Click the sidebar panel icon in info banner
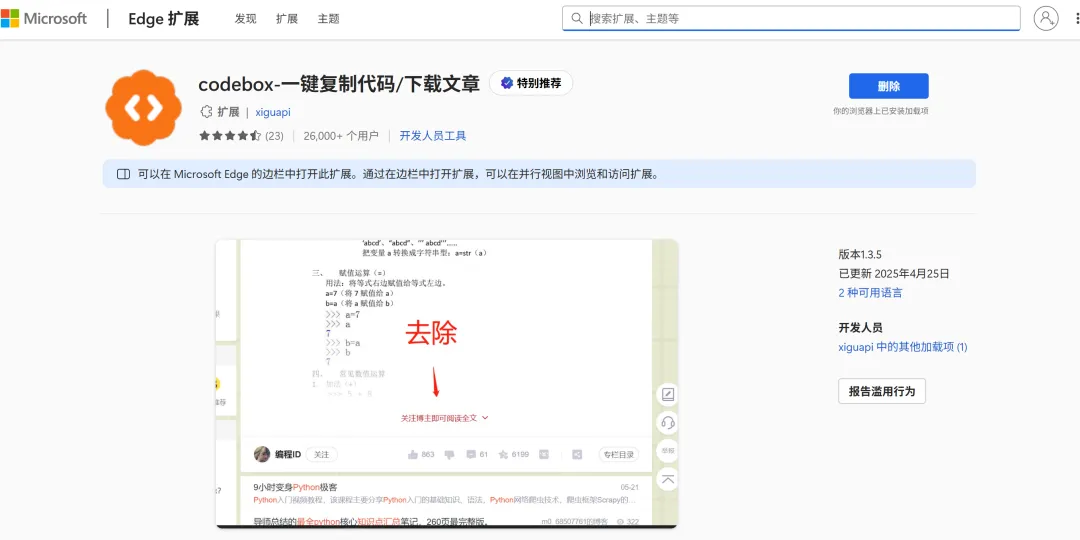Image resolution: width=1080 pixels, height=540 pixels. point(123,174)
